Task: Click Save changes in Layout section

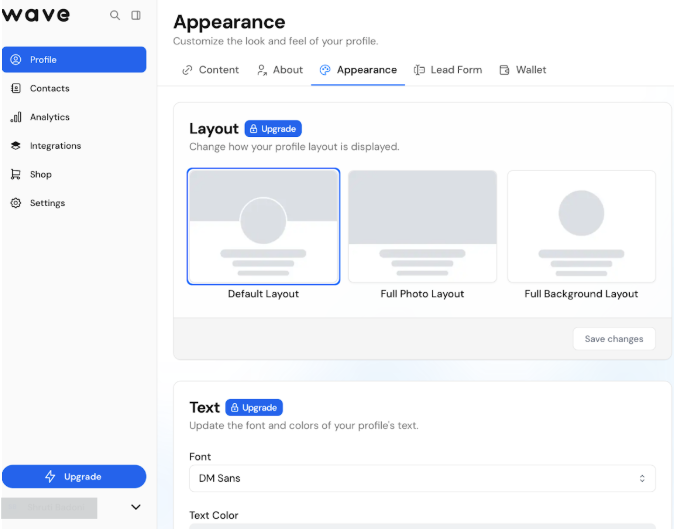Action: 614,339
